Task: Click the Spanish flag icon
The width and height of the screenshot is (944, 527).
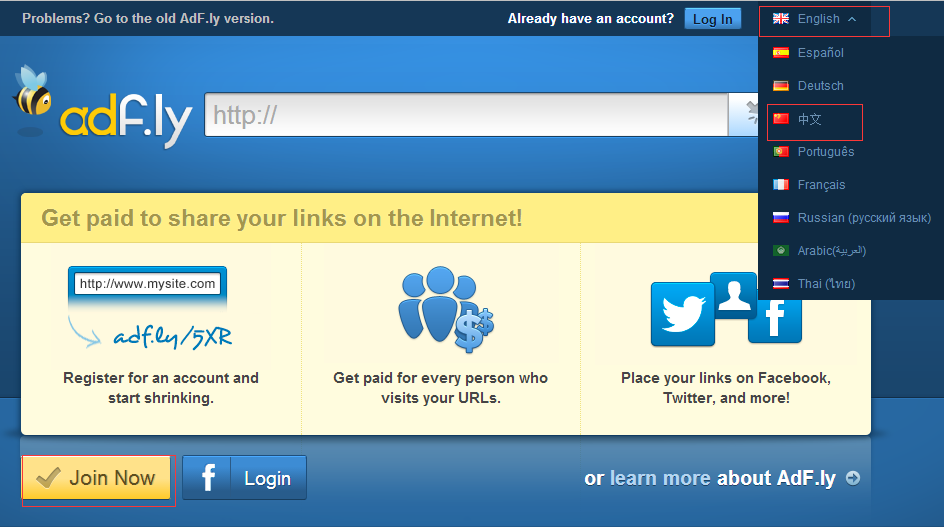Action: click(781, 52)
